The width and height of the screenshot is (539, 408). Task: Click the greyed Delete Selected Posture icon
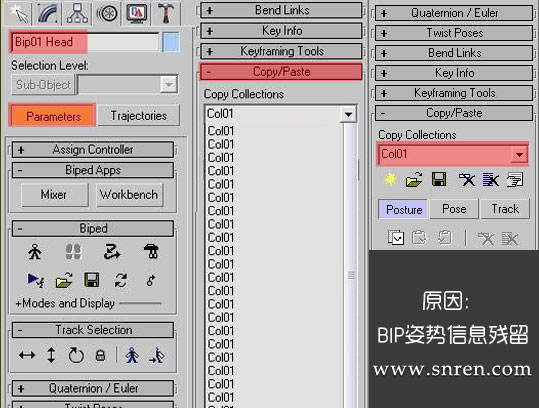[x=486, y=238]
